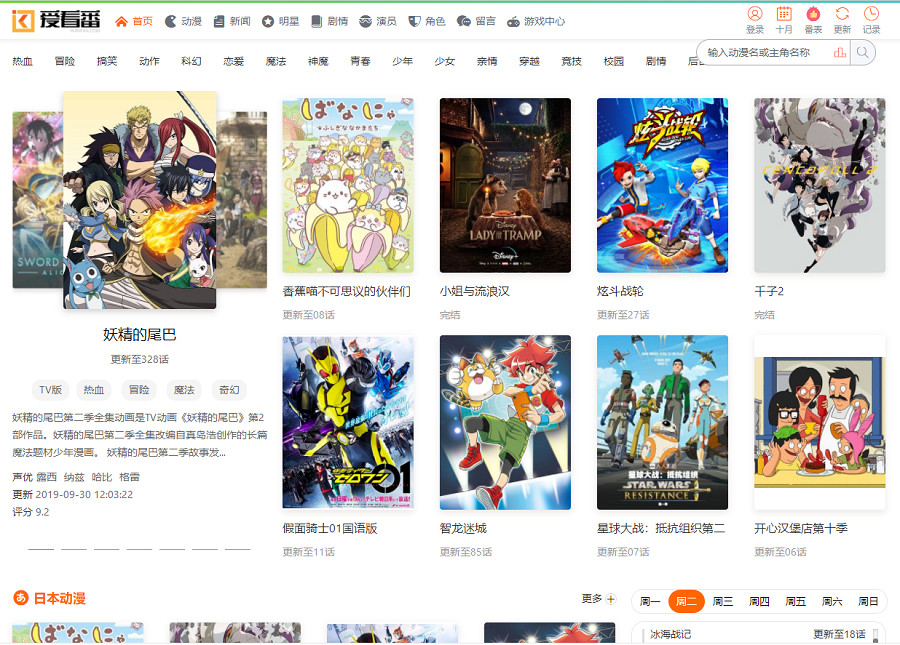
Task: Select the 校园 genre category
Action: 614,61
